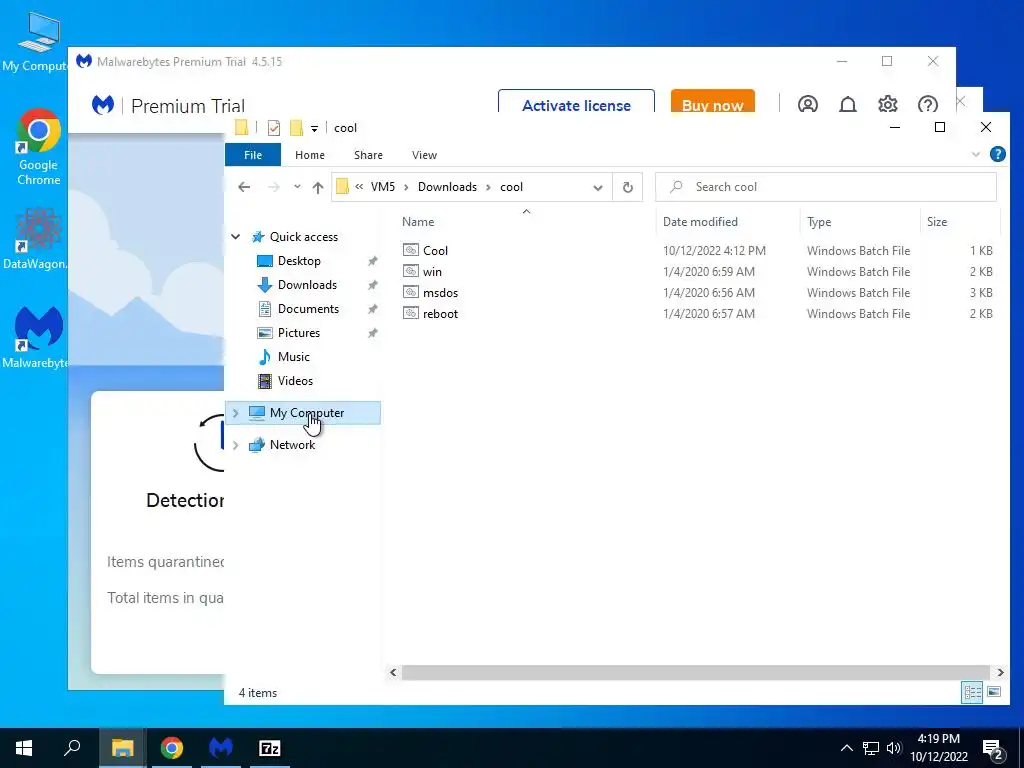The height and width of the screenshot is (768, 1024).
Task: Open the Home ribbon tab
Action: coord(310,155)
